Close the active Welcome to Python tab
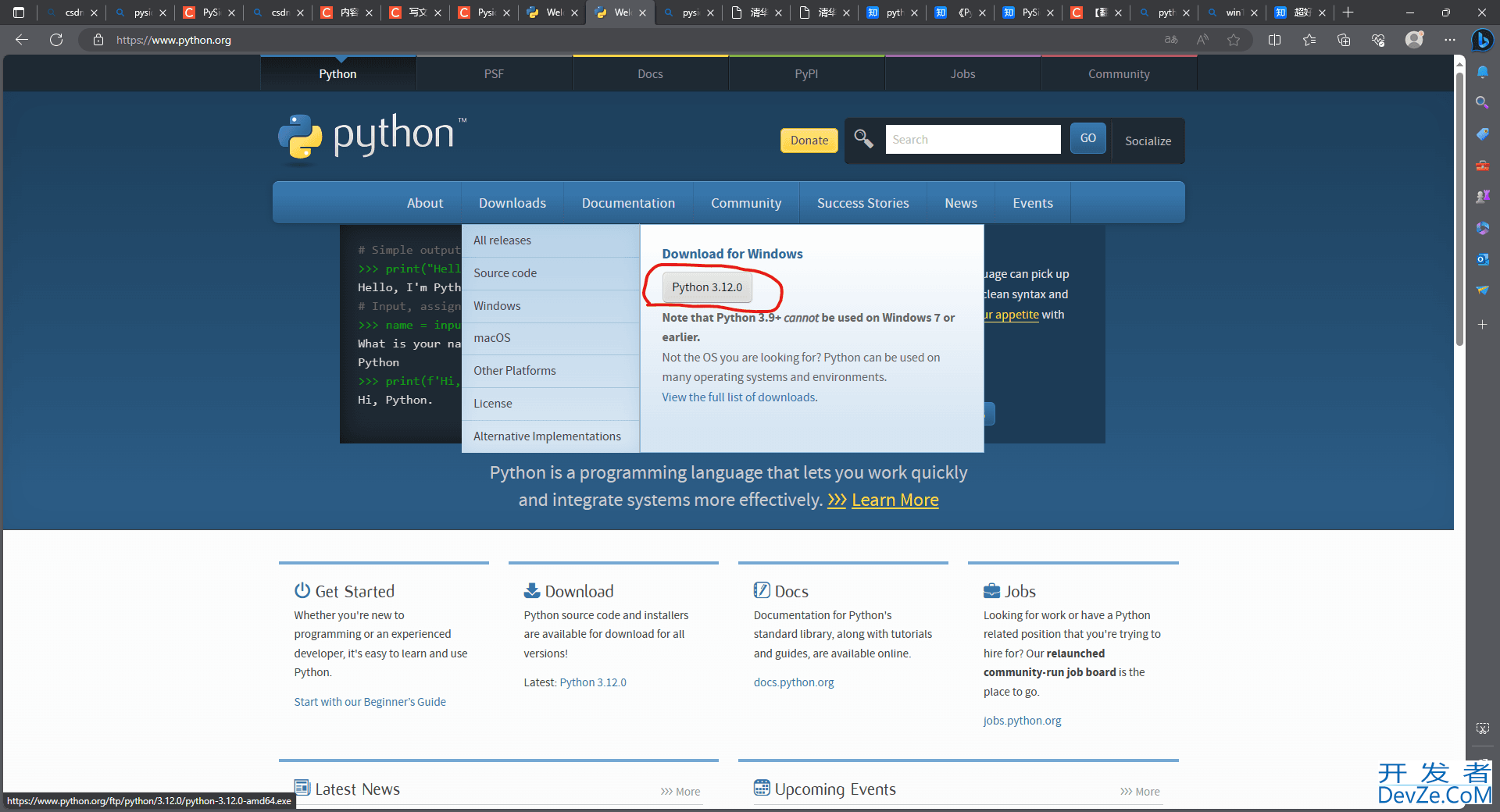Screen dimensions: 1500x812 (x=642, y=12)
